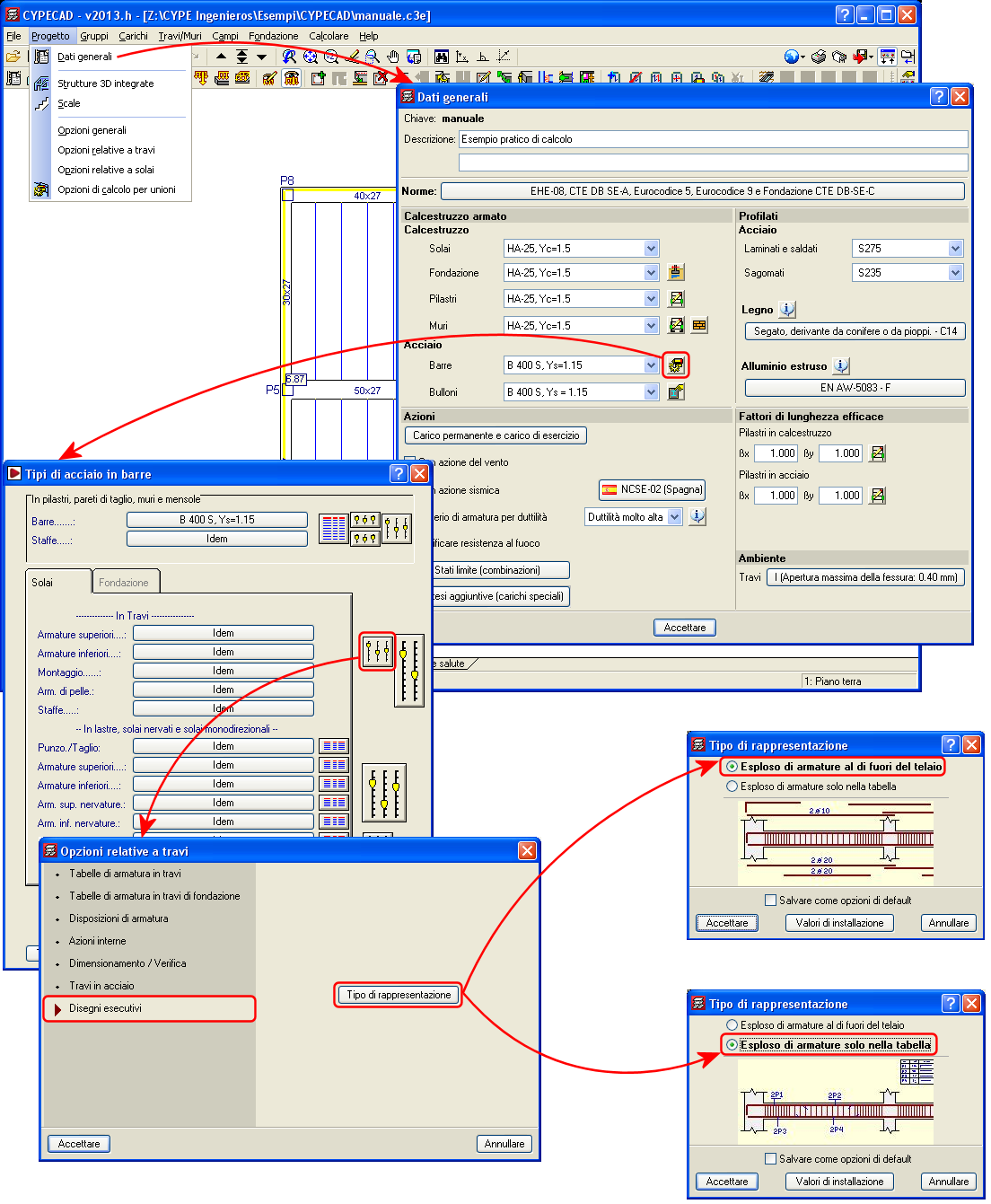This screenshot has height=1204, width=991.
Task: Click Annullare in Opzioni relative a travi
Action: point(504,1144)
